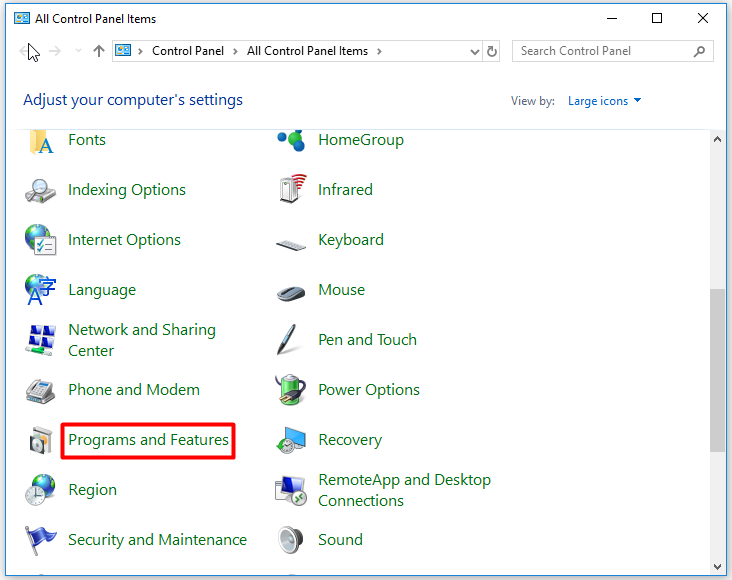Image resolution: width=732 pixels, height=580 pixels.
Task: Click the Language icon
Action: pyautogui.click(x=40, y=290)
